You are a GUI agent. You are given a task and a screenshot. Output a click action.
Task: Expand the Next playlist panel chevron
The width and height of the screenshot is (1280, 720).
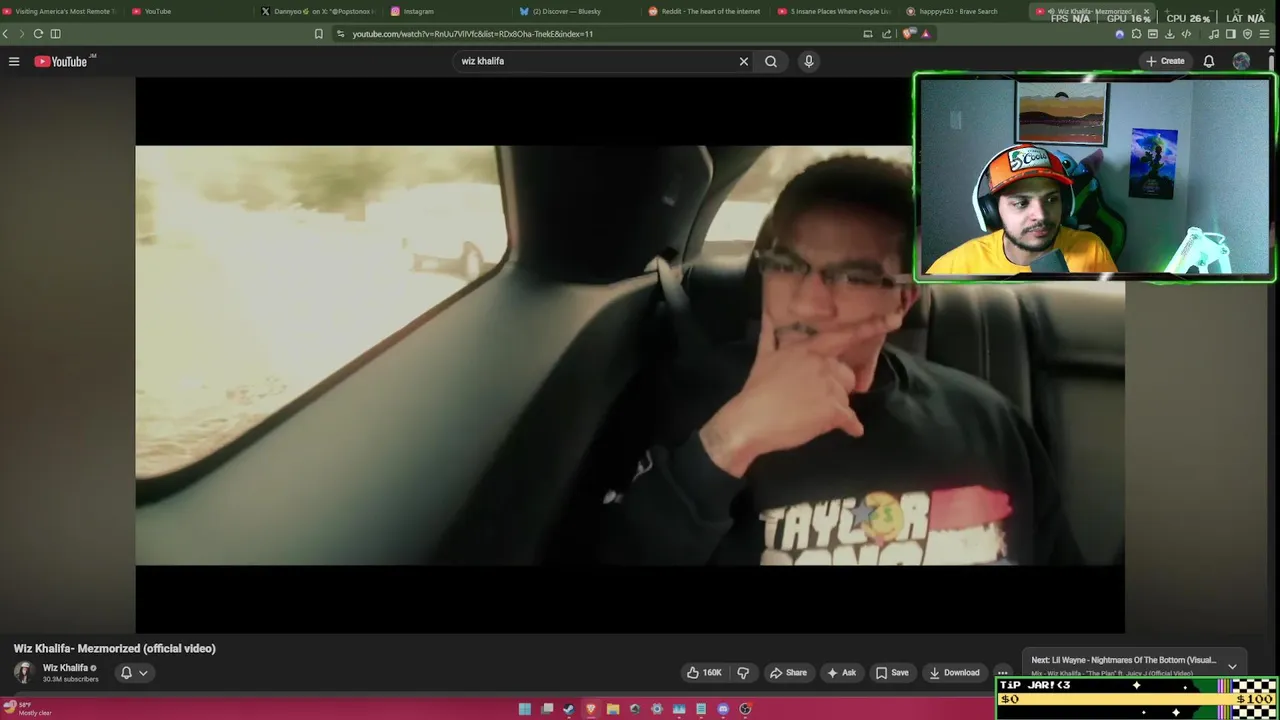click(x=1232, y=666)
